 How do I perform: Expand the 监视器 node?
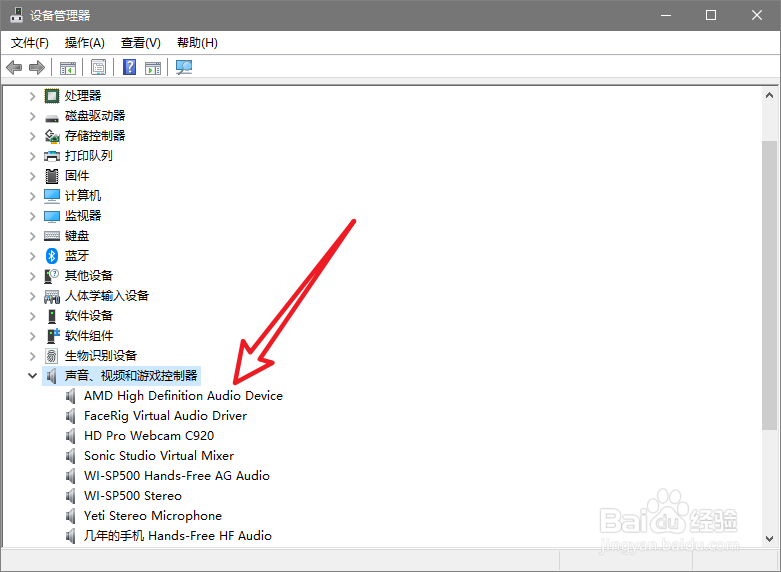coord(32,216)
